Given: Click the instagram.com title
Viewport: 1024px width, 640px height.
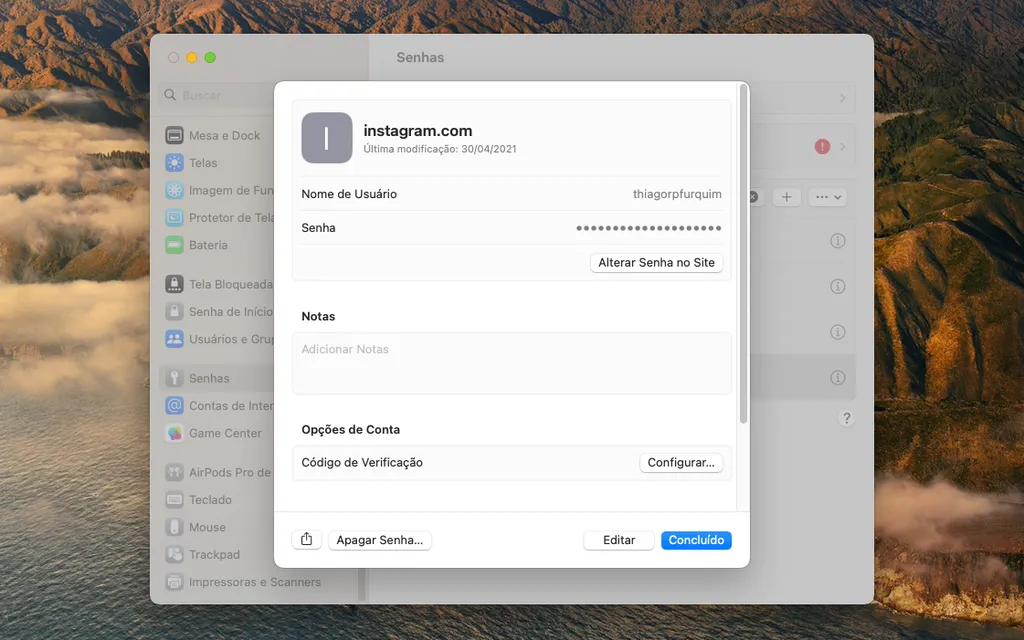Looking at the screenshot, I should coord(418,131).
